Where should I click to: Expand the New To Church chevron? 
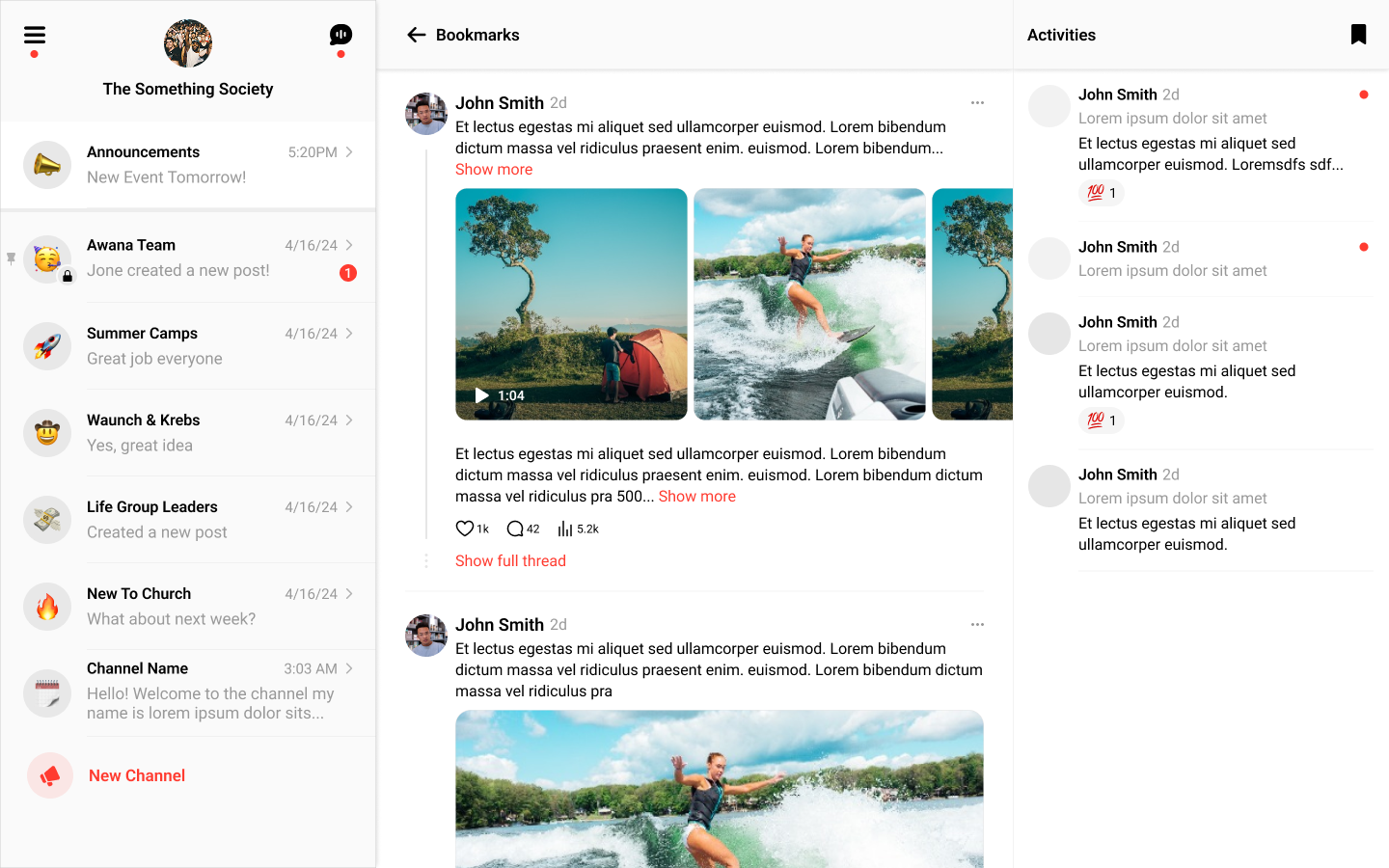click(349, 594)
